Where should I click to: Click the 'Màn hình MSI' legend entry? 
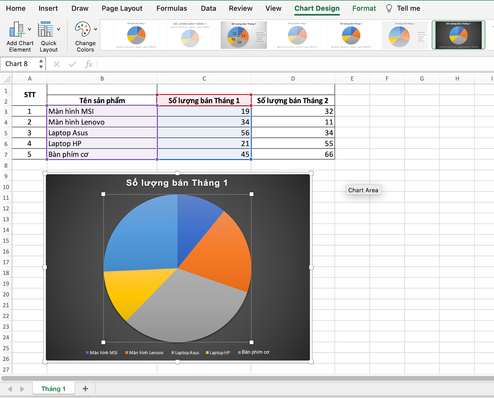(x=102, y=352)
